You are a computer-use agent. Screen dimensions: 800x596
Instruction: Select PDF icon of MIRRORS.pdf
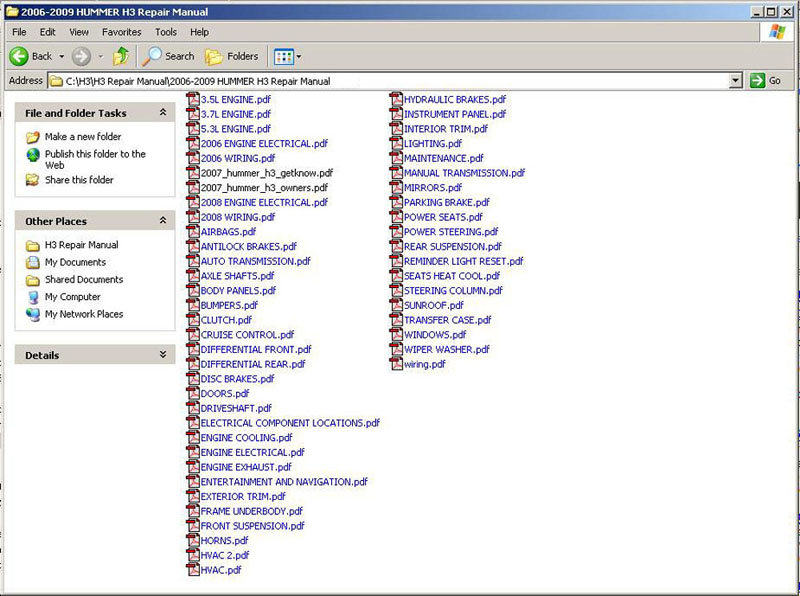pyautogui.click(x=396, y=187)
